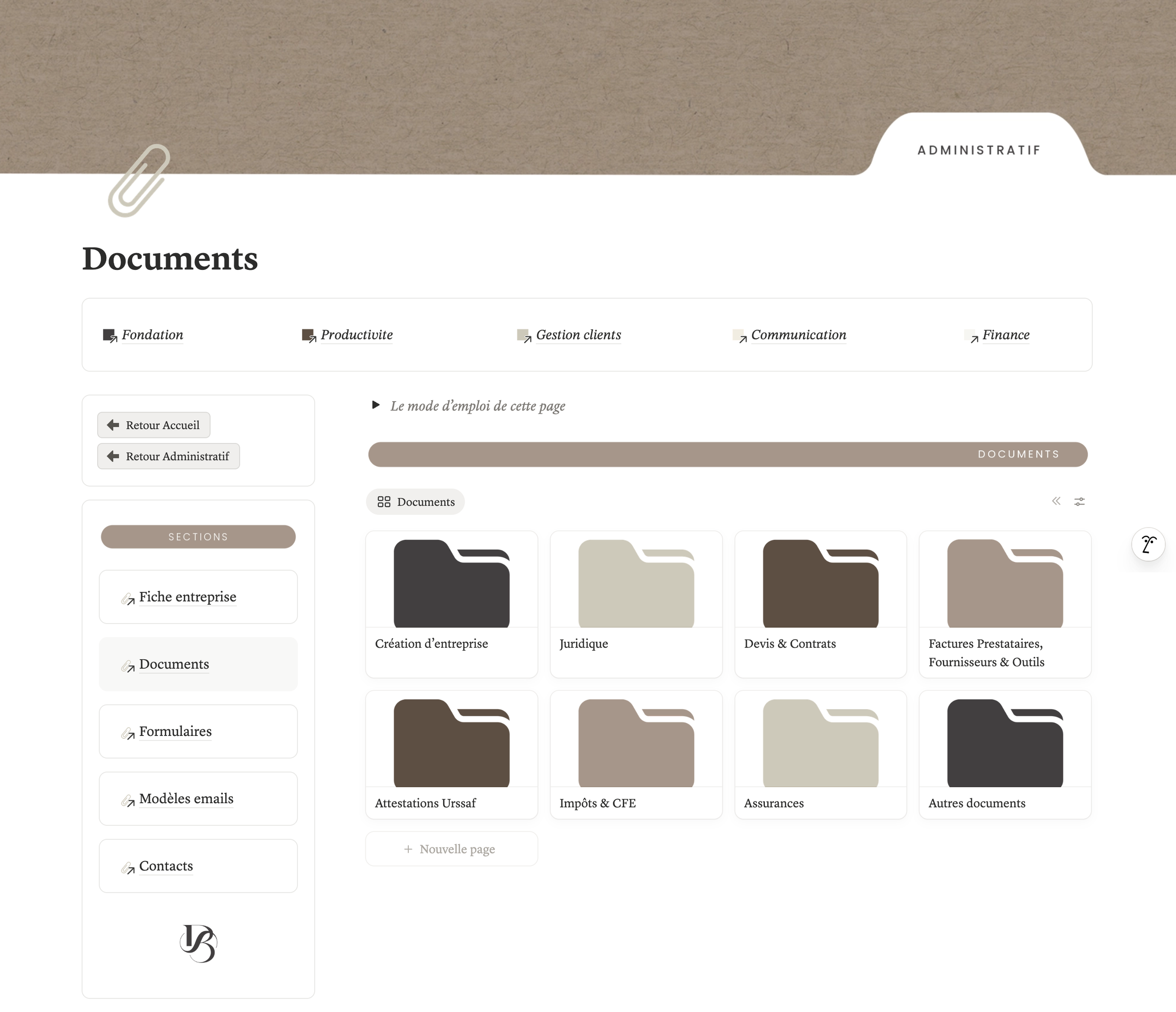Click the Impôts & CFE card title

point(598,803)
